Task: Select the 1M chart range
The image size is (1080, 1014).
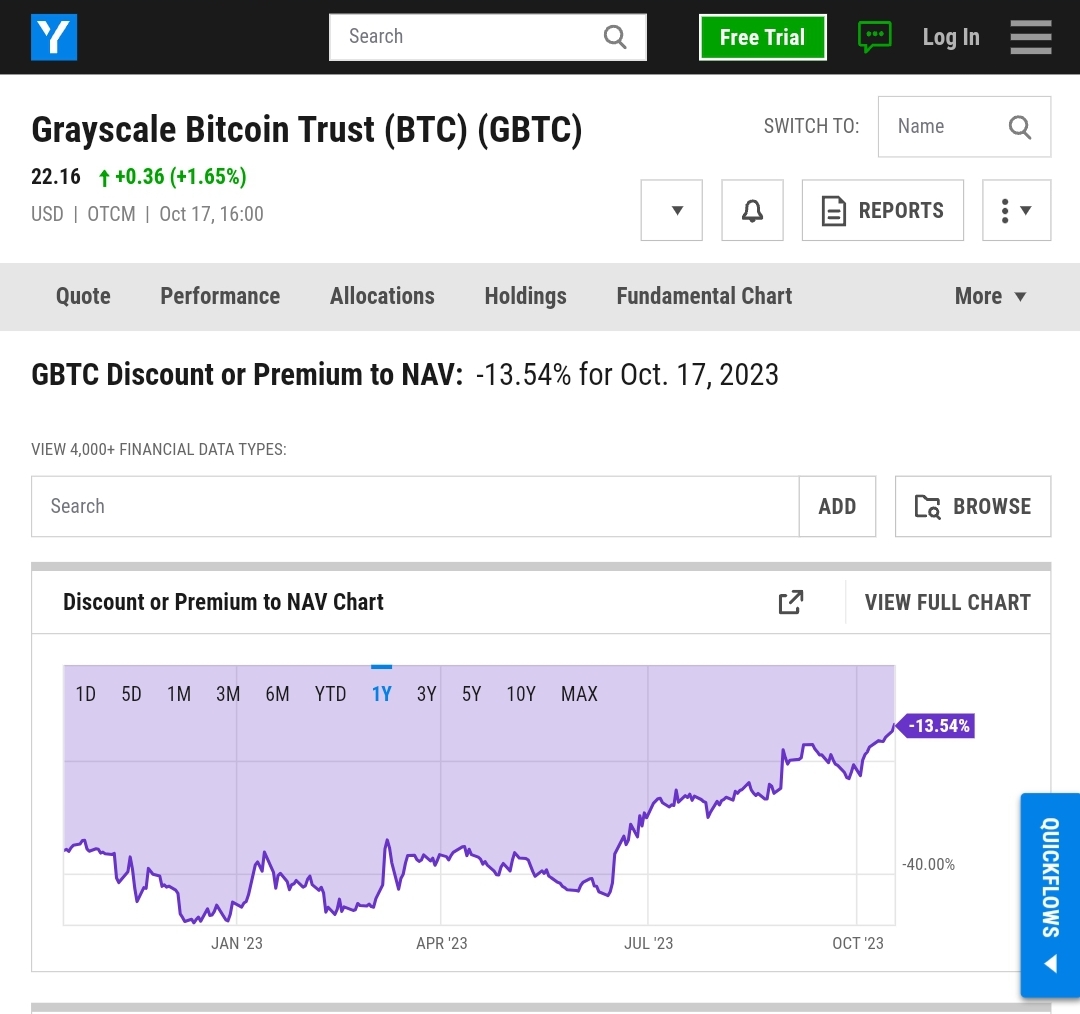Action: (x=179, y=694)
